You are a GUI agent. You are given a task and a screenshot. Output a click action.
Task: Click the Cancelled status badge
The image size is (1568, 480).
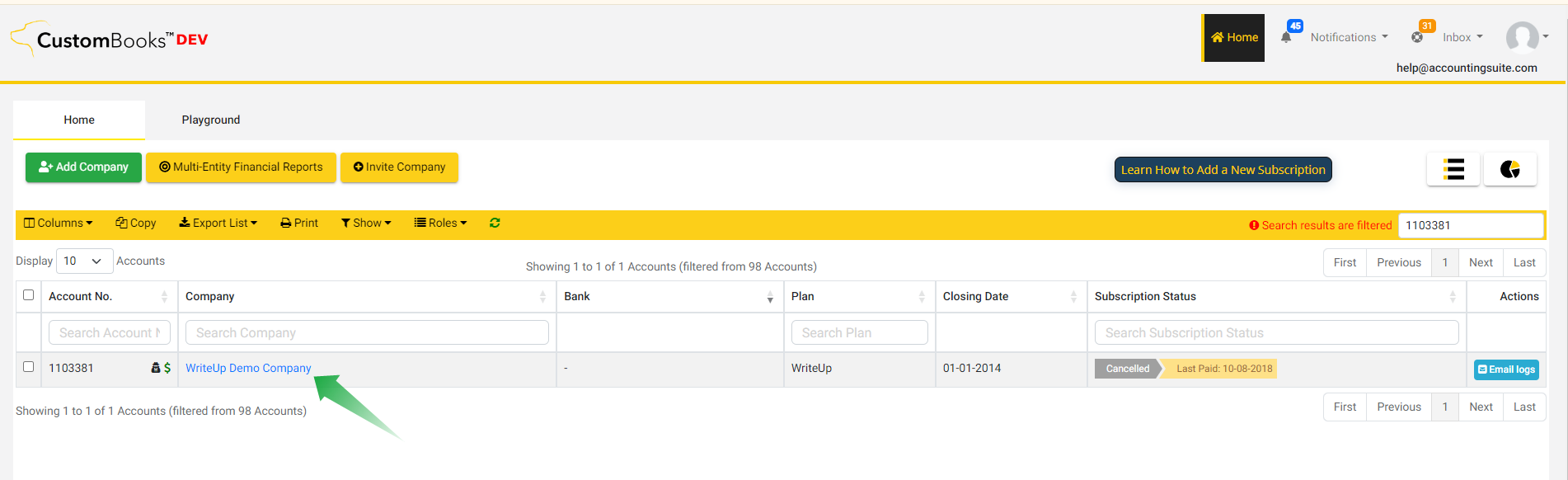pos(1127,369)
